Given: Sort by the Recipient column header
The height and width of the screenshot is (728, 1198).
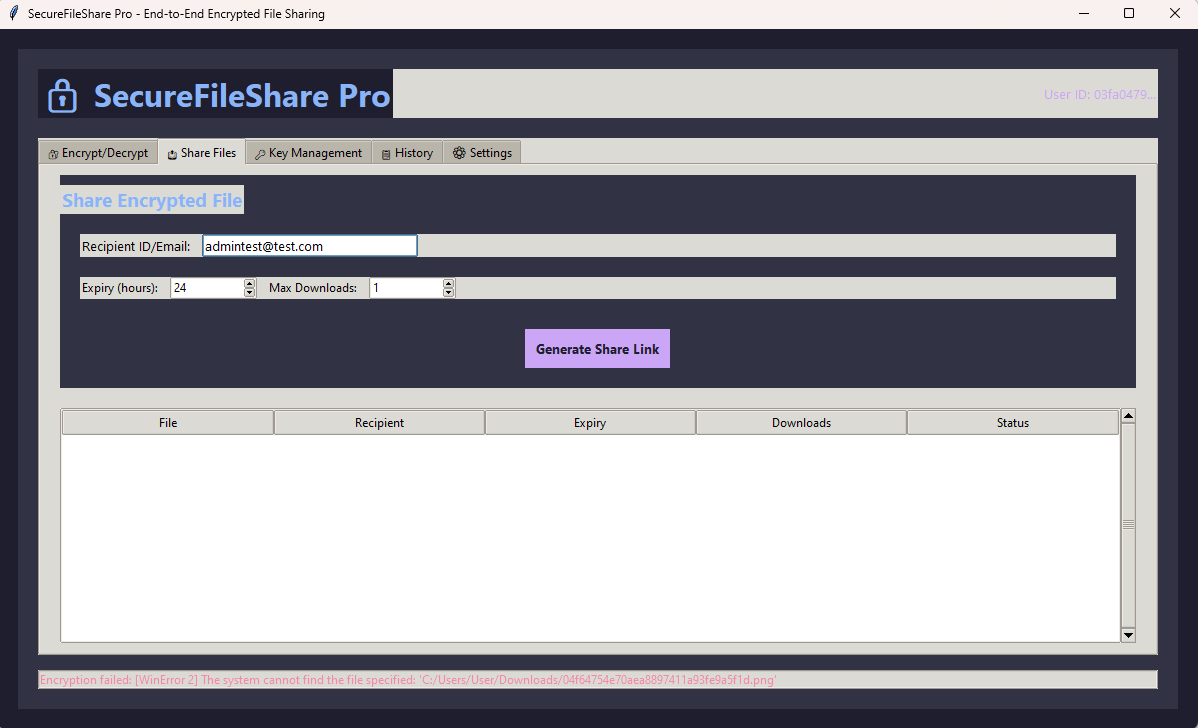Looking at the screenshot, I should tap(379, 423).
